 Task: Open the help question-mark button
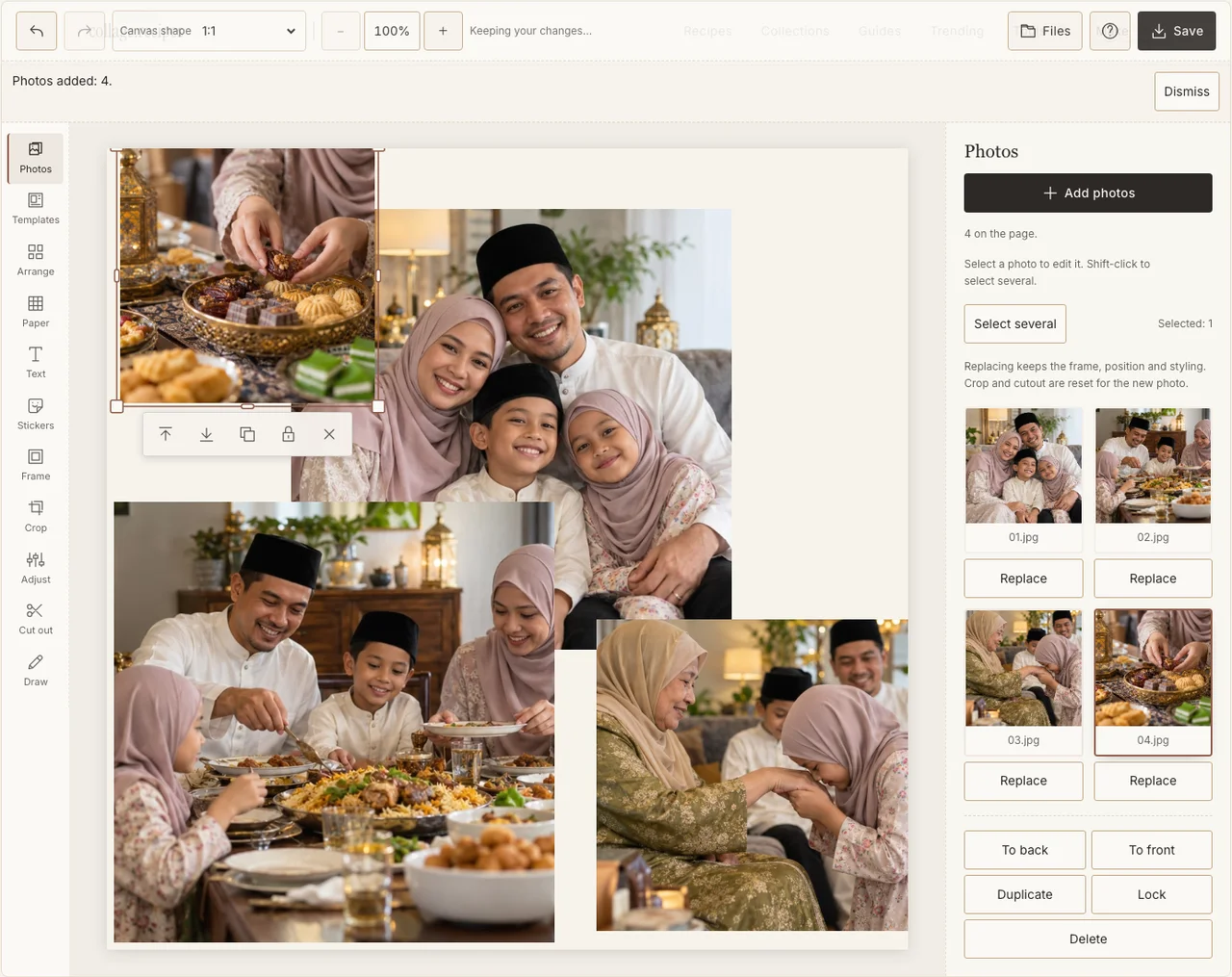1110,31
